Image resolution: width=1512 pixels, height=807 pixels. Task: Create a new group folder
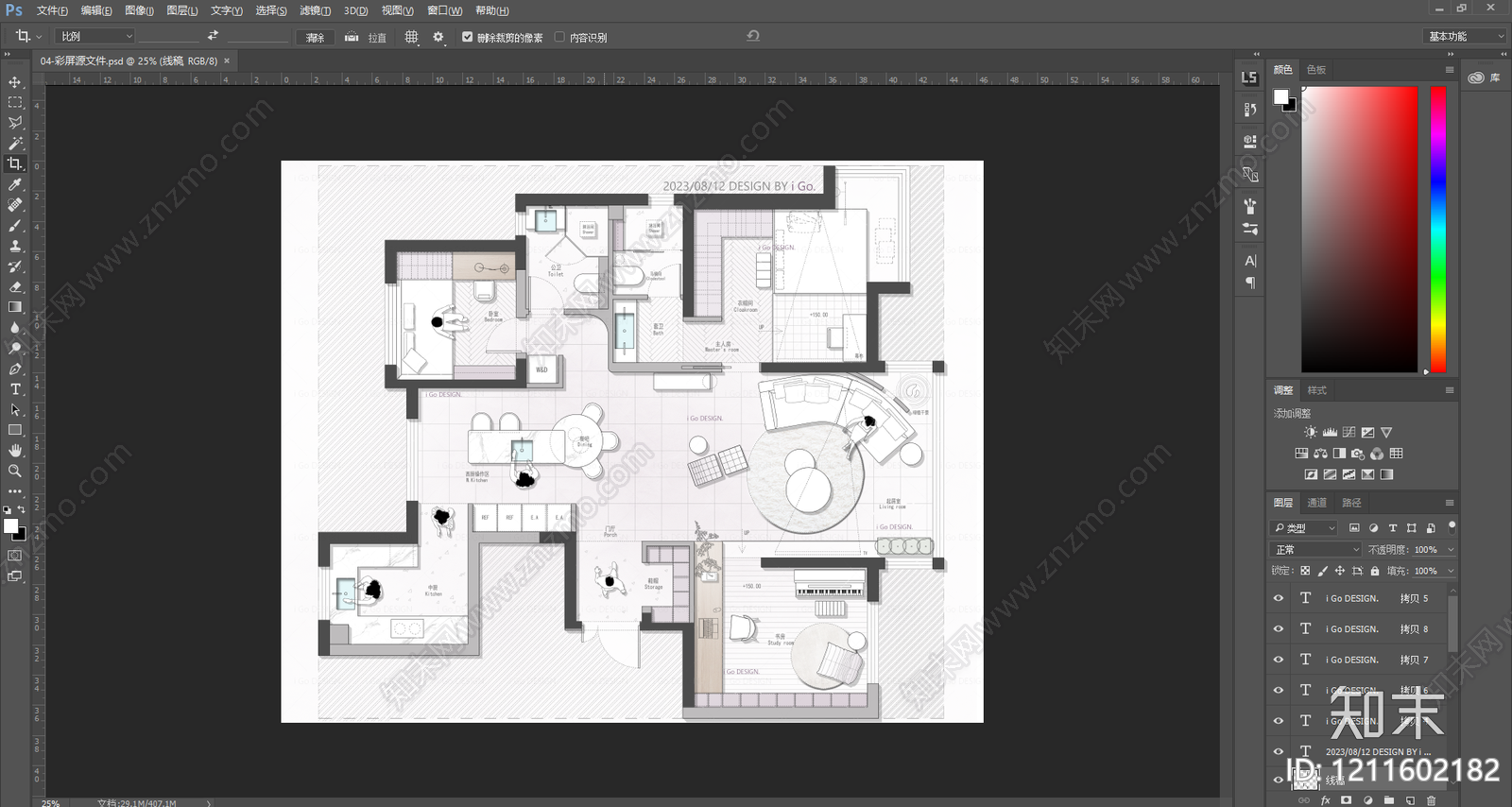coord(1389,800)
